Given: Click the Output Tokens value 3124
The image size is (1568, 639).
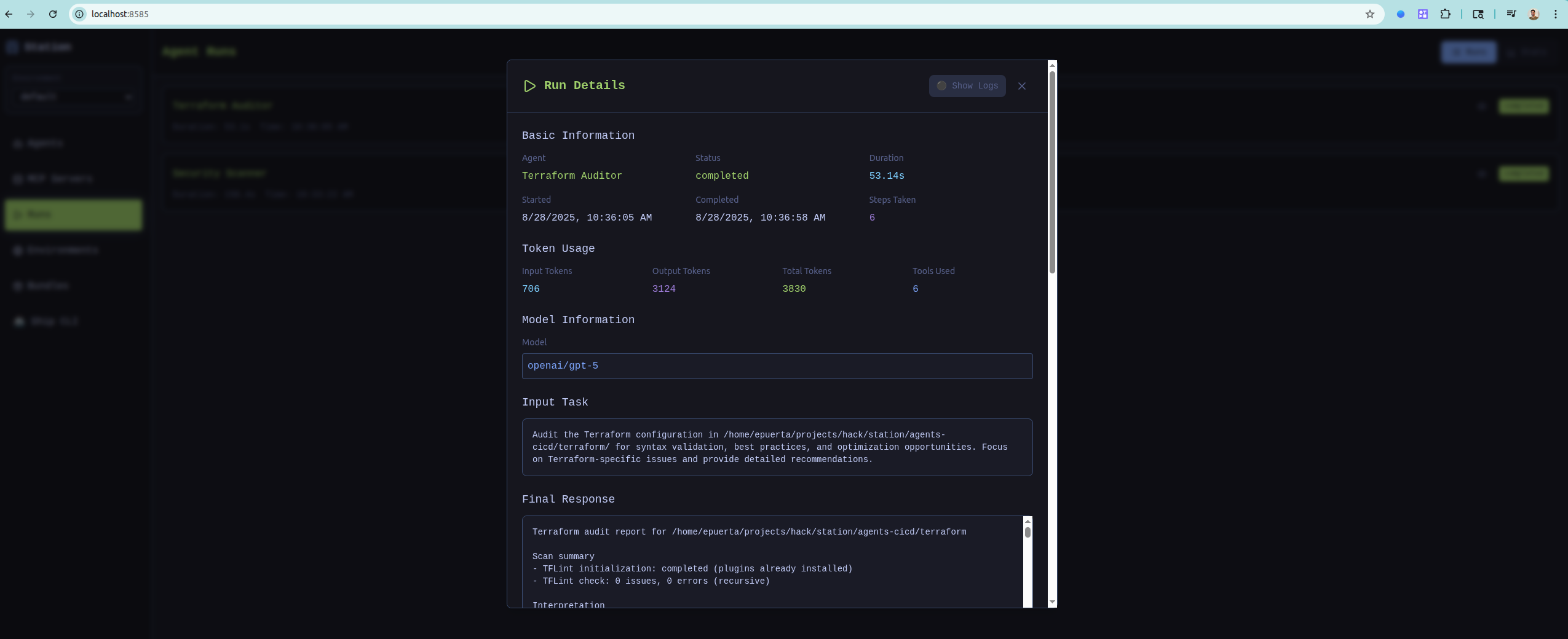Looking at the screenshot, I should (664, 289).
